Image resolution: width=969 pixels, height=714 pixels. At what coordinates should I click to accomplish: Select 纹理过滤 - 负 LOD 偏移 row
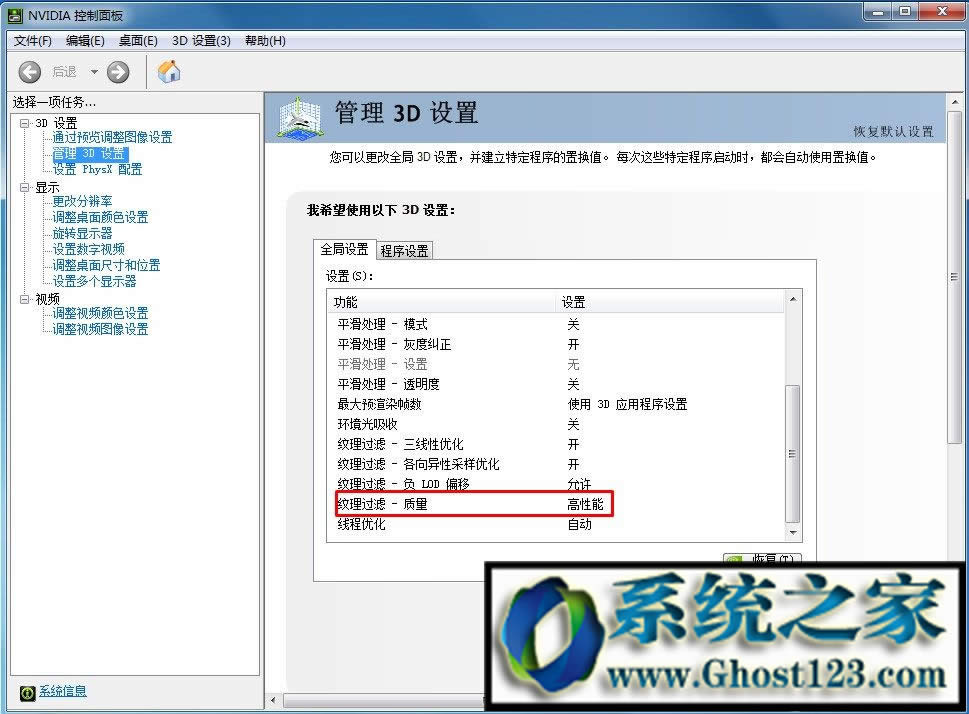point(556,484)
